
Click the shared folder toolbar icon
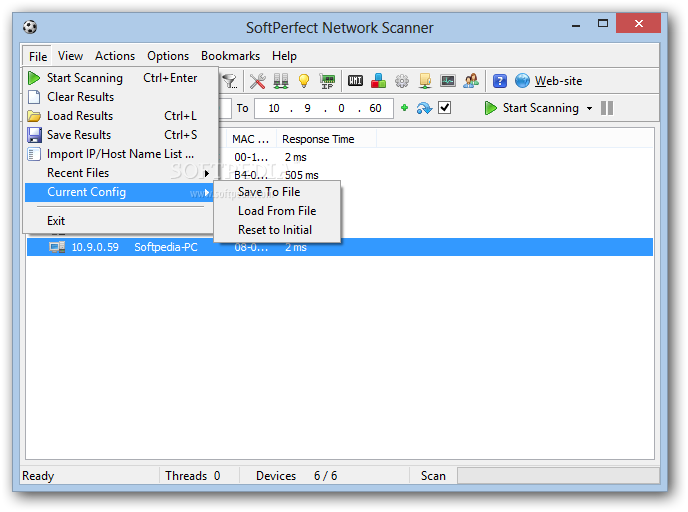pyautogui.click(x=425, y=81)
